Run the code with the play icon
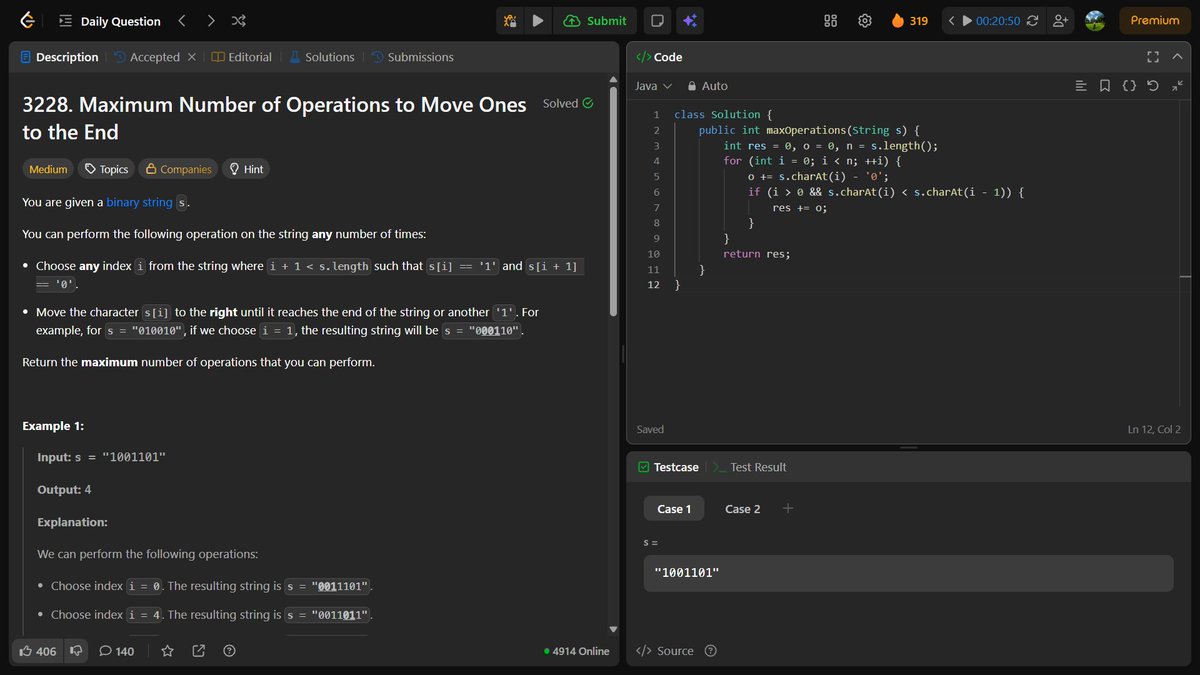 (538, 20)
